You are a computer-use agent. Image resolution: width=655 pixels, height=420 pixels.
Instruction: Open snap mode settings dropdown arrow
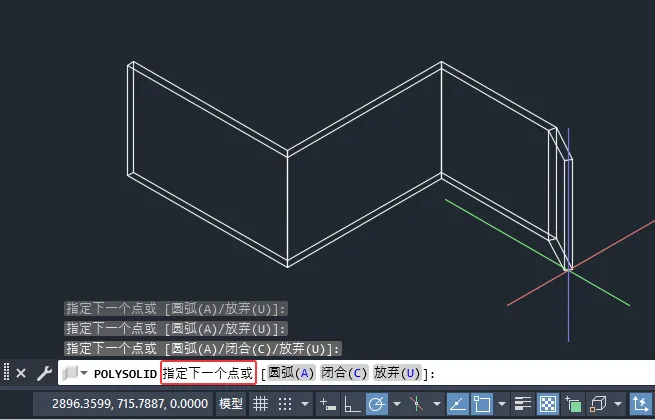[x=305, y=404]
